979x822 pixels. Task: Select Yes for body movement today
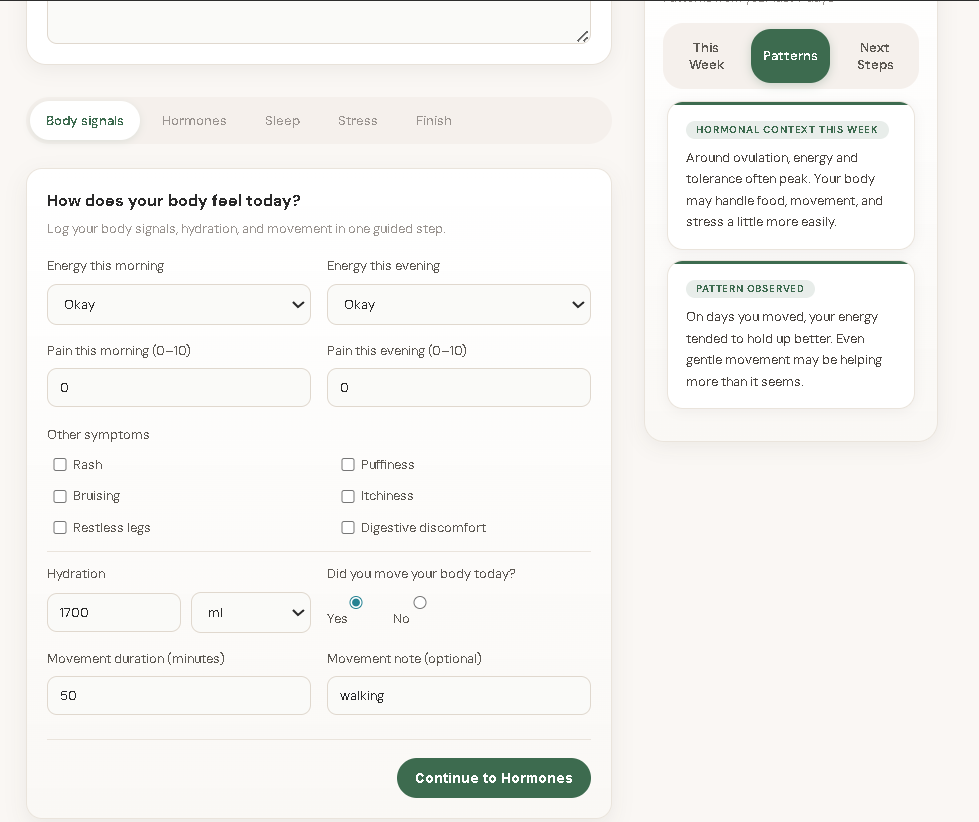tap(356, 602)
